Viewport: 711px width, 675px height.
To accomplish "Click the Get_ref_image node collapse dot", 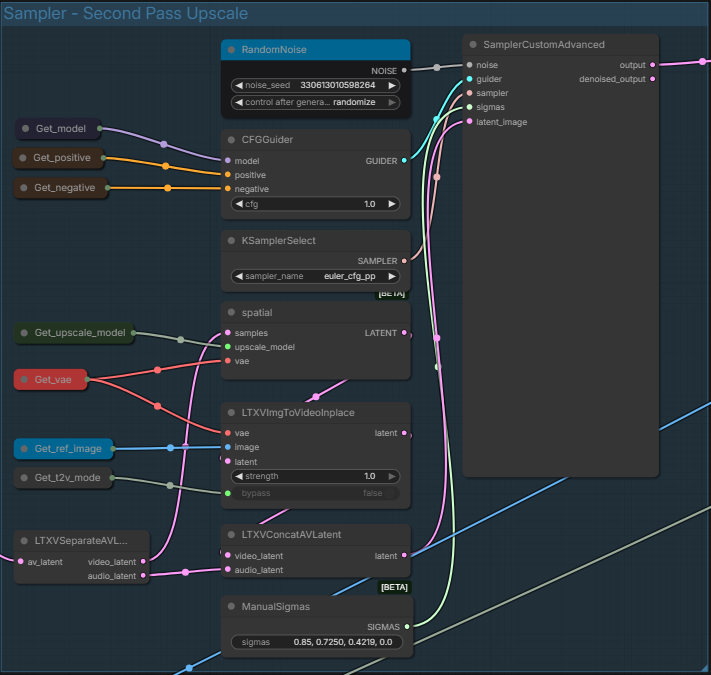I will pyautogui.click(x=25, y=449).
